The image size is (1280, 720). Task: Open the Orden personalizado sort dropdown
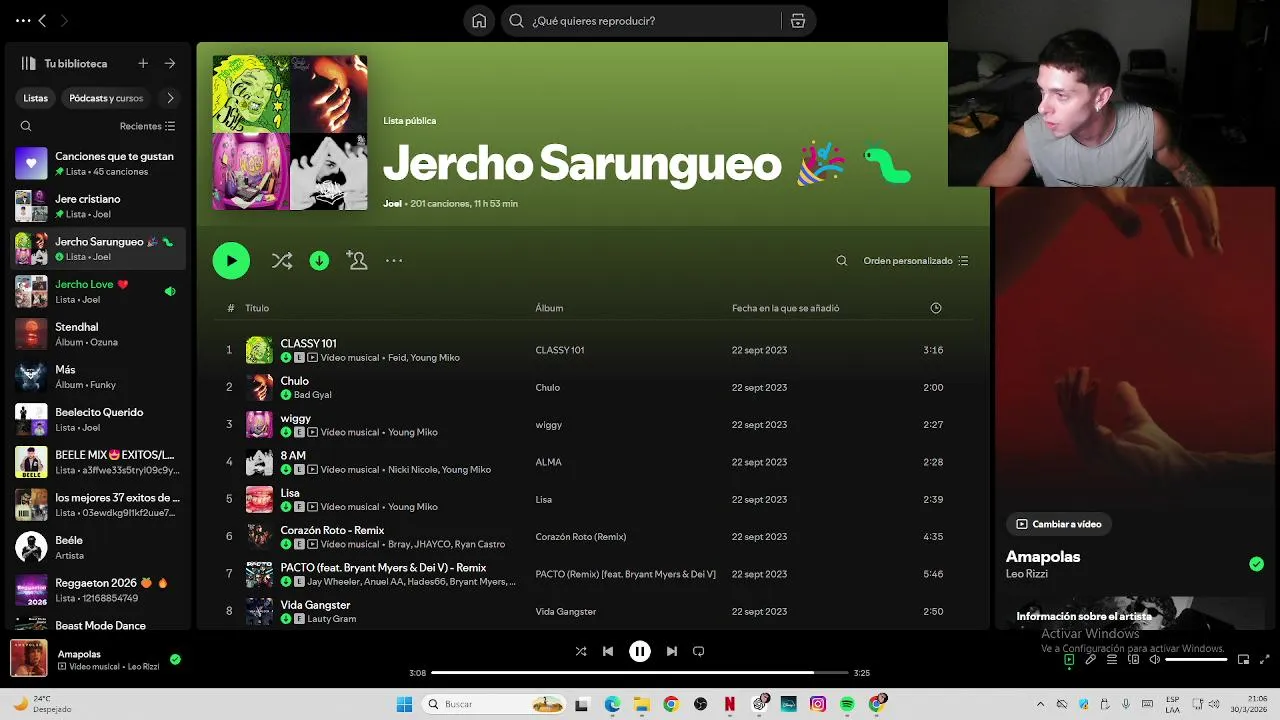coord(916,261)
